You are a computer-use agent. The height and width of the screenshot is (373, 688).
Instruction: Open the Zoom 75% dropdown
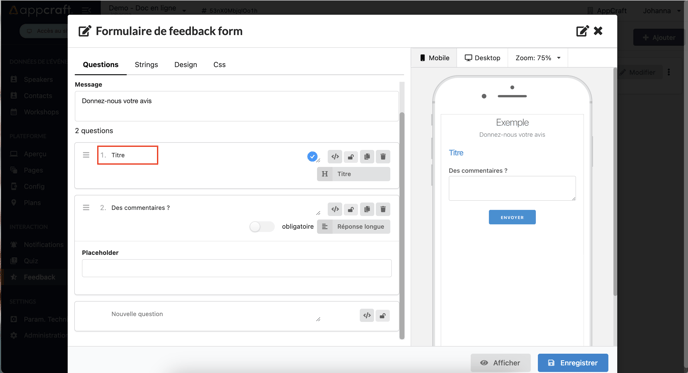click(538, 58)
